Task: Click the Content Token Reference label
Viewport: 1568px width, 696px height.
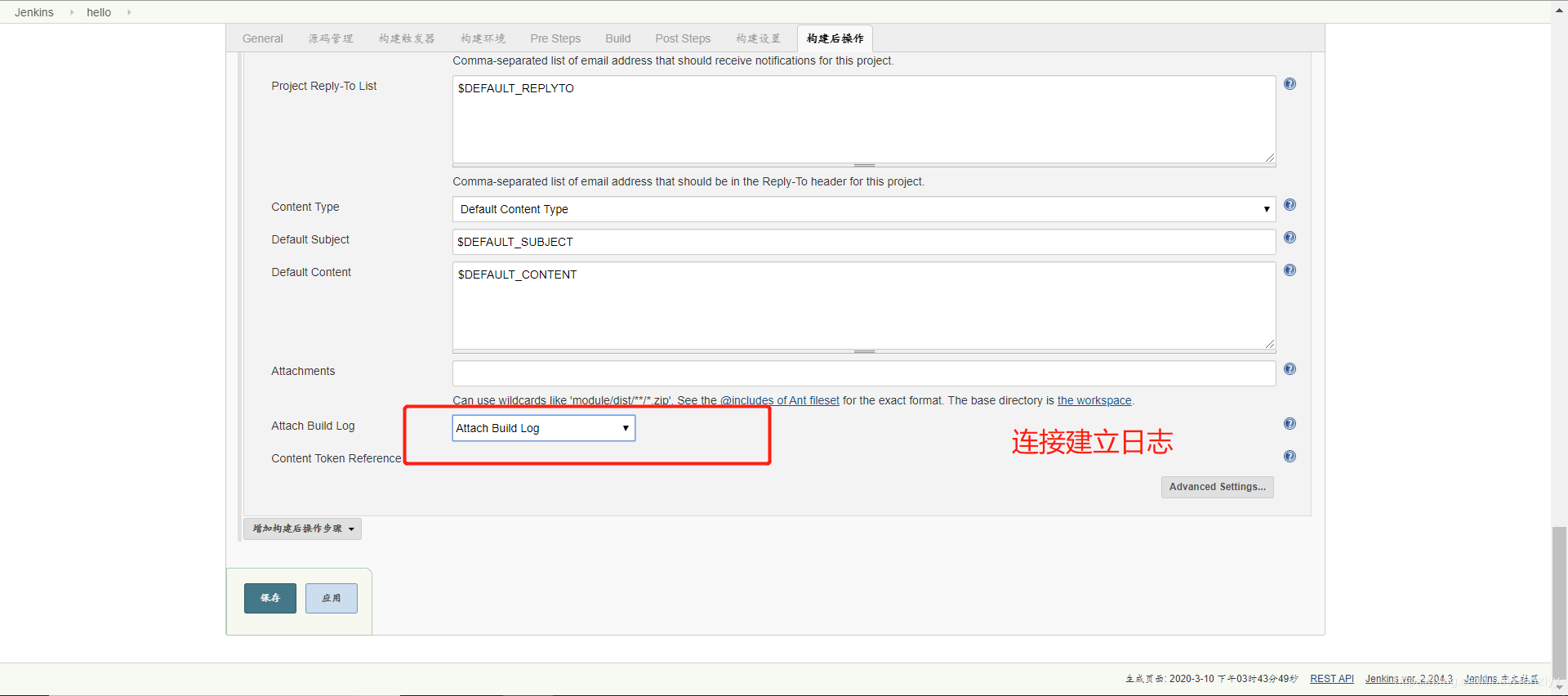Action: tap(336, 458)
